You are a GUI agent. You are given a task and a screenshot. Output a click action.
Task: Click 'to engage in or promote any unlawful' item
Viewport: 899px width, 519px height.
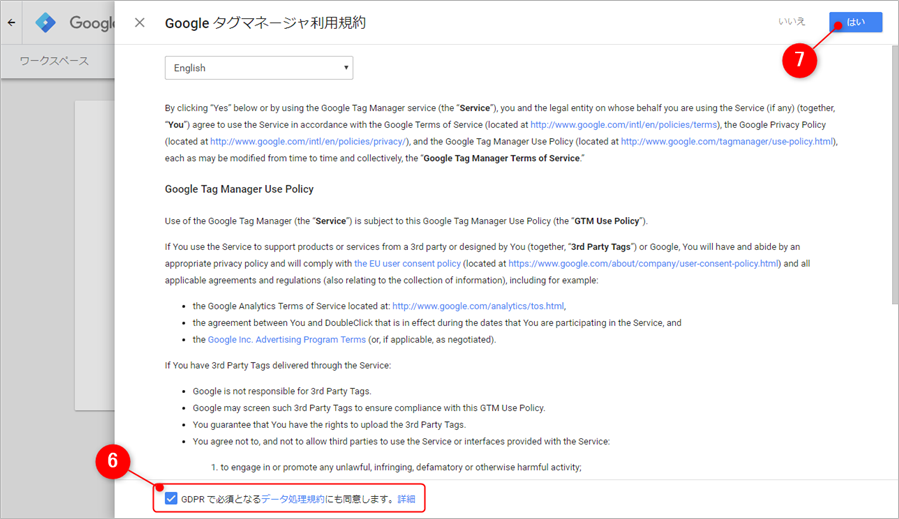(401, 467)
